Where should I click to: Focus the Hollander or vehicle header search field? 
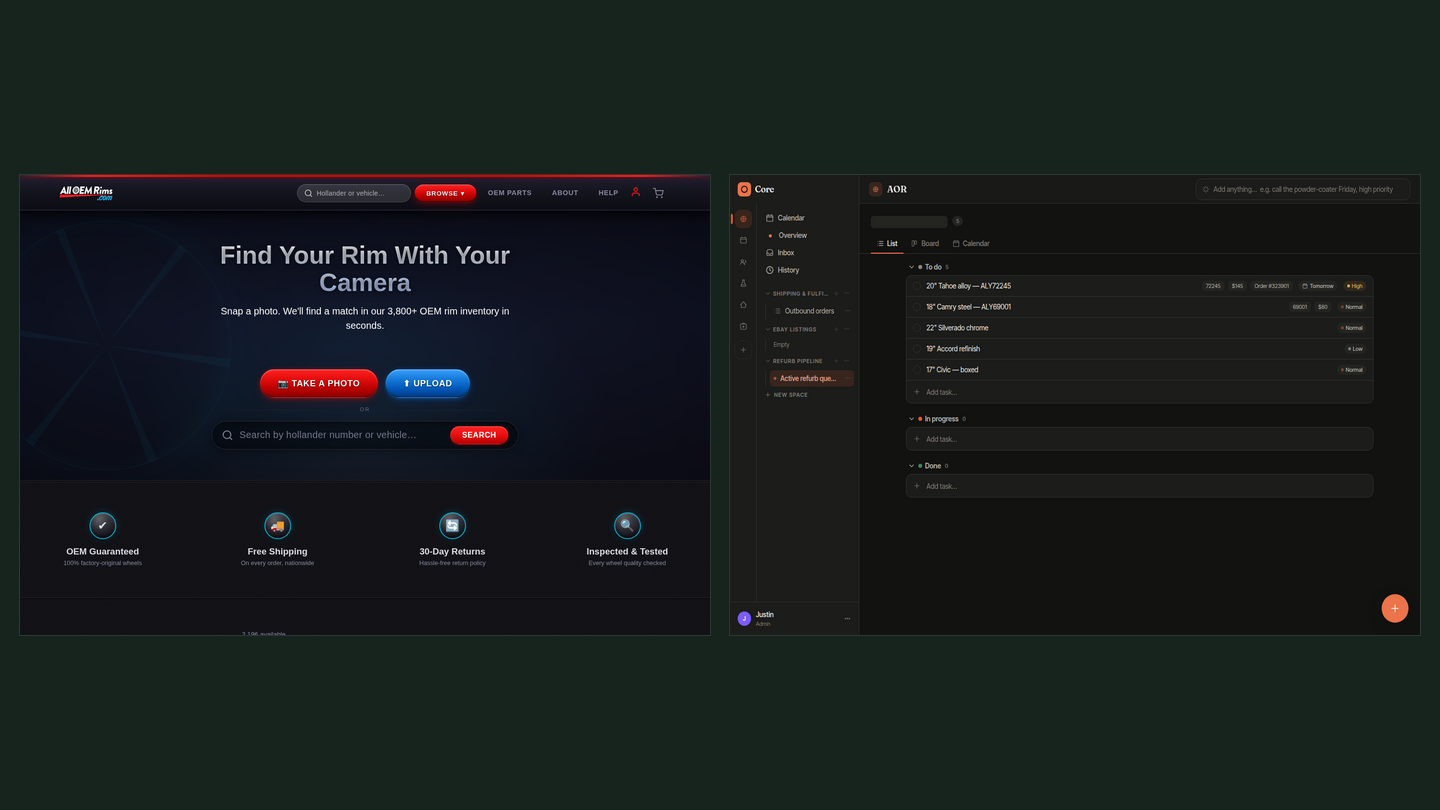click(x=354, y=193)
